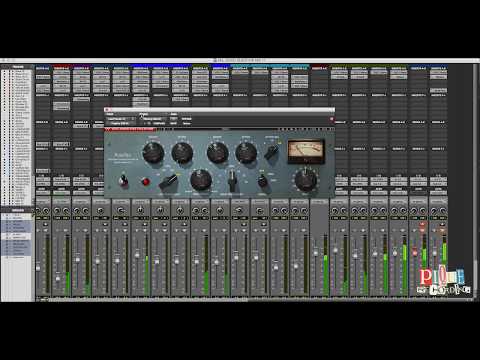Click the red-capped volume fader in the mixer
This screenshot has width=480, height=360.
pos(415,252)
